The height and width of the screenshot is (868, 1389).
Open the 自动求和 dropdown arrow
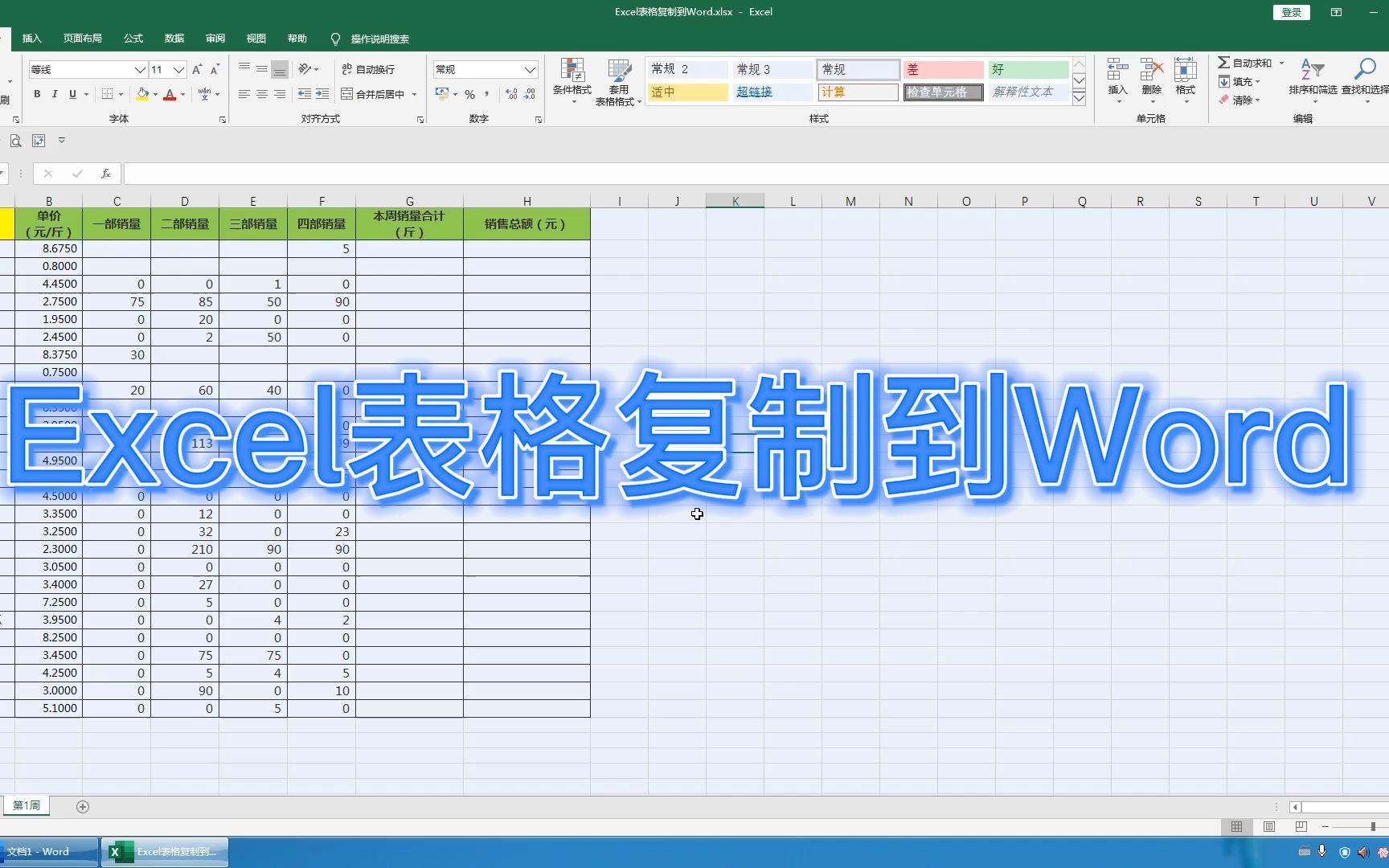tap(1282, 63)
